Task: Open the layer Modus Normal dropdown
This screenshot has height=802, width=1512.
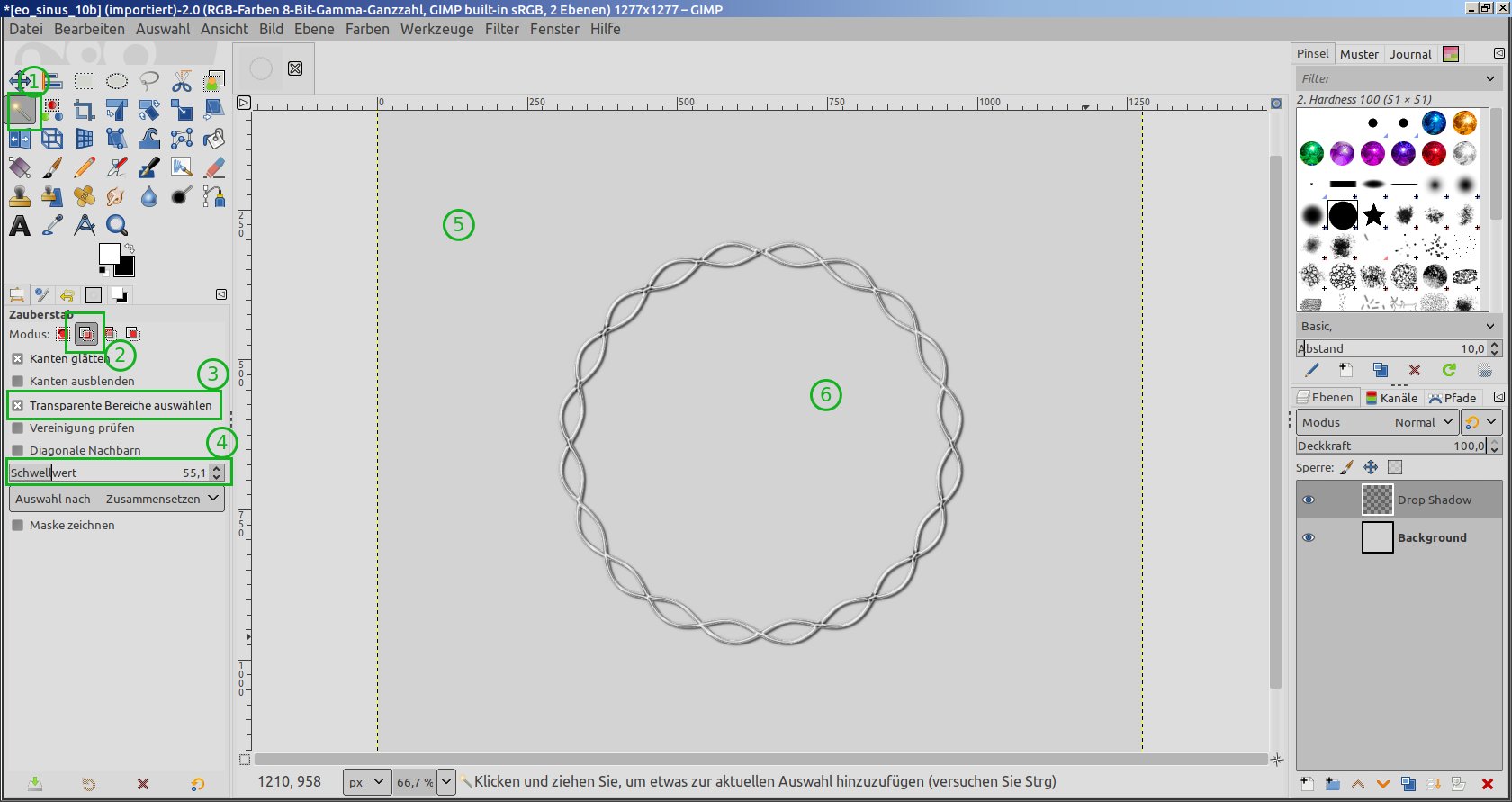Action: click(x=1377, y=422)
